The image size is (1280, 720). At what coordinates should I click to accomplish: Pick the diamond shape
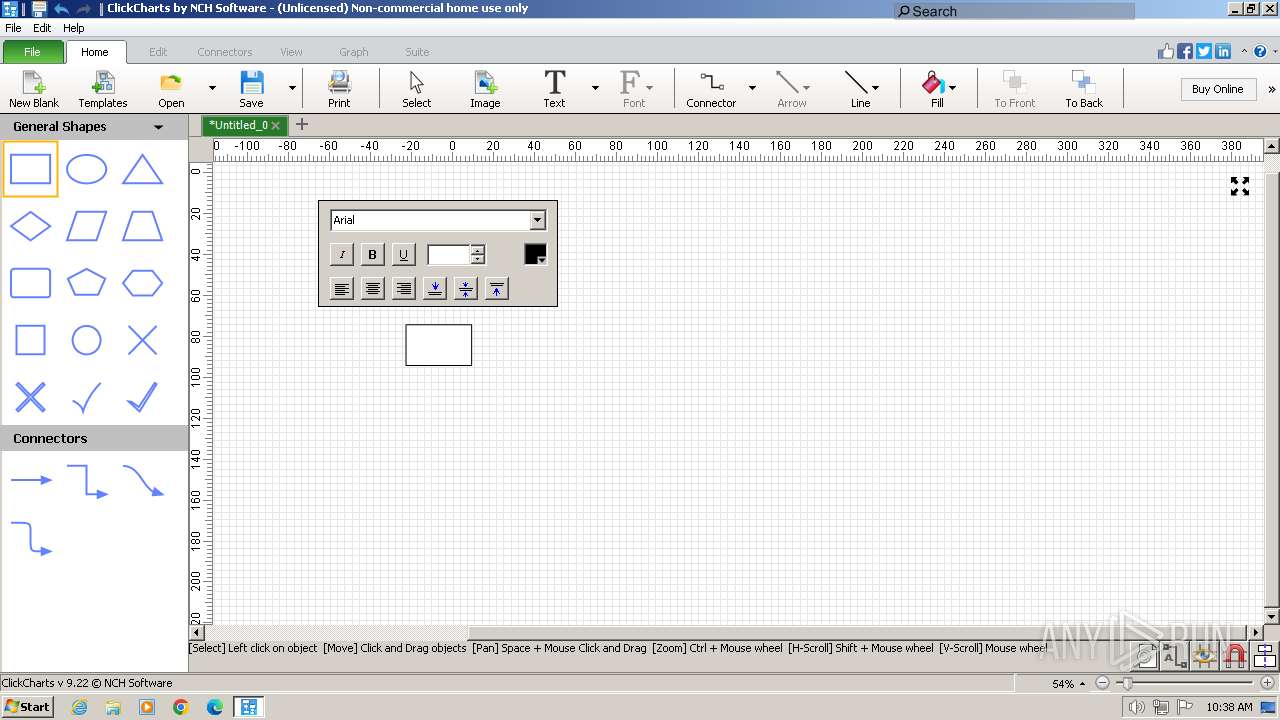click(30, 226)
